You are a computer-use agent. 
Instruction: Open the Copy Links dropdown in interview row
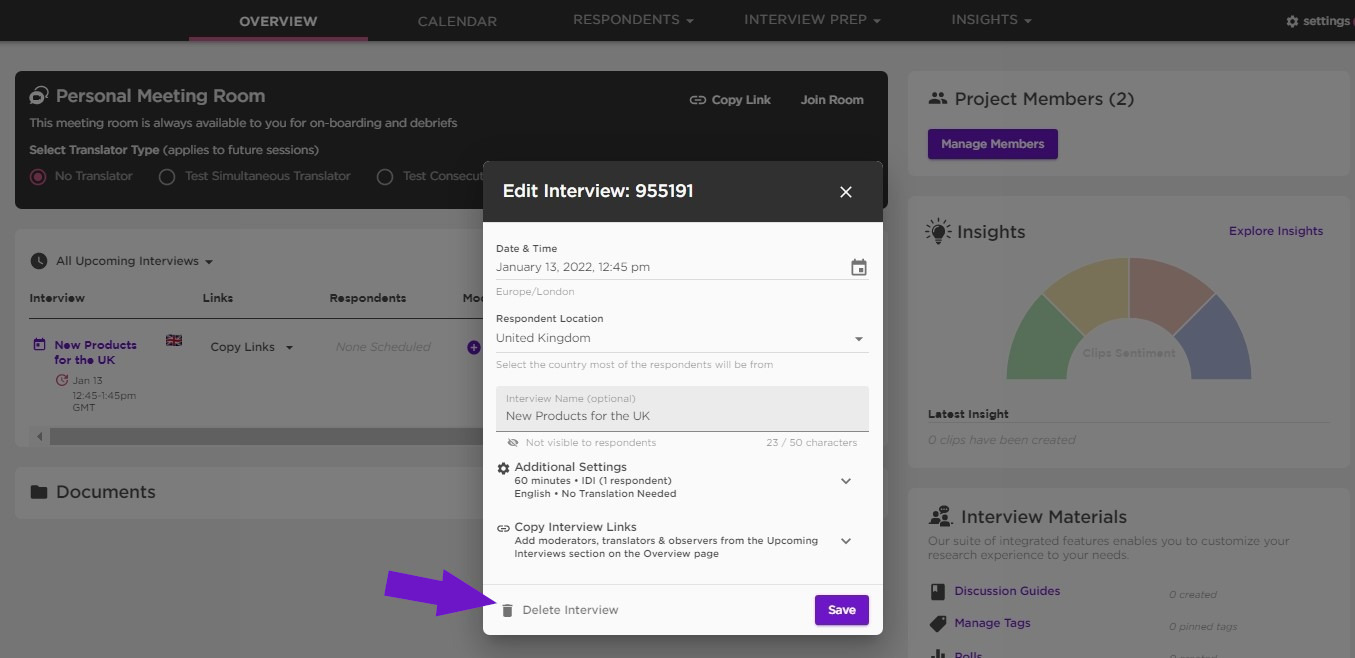click(x=252, y=347)
